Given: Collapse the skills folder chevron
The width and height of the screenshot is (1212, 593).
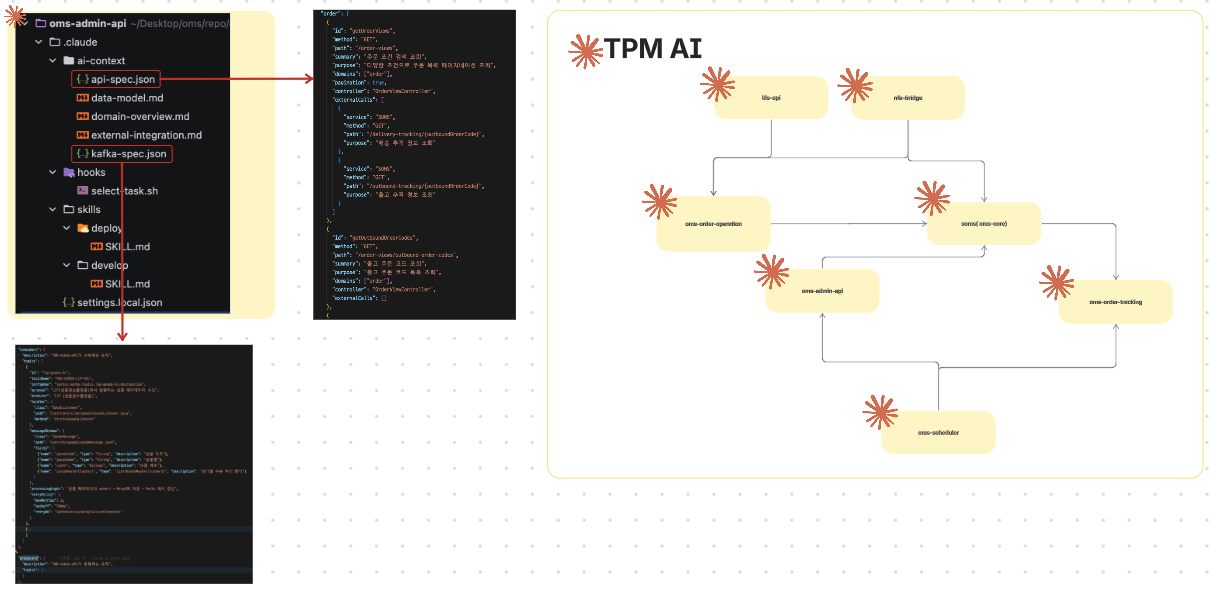Looking at the screenshot, I should pos(54,209).
